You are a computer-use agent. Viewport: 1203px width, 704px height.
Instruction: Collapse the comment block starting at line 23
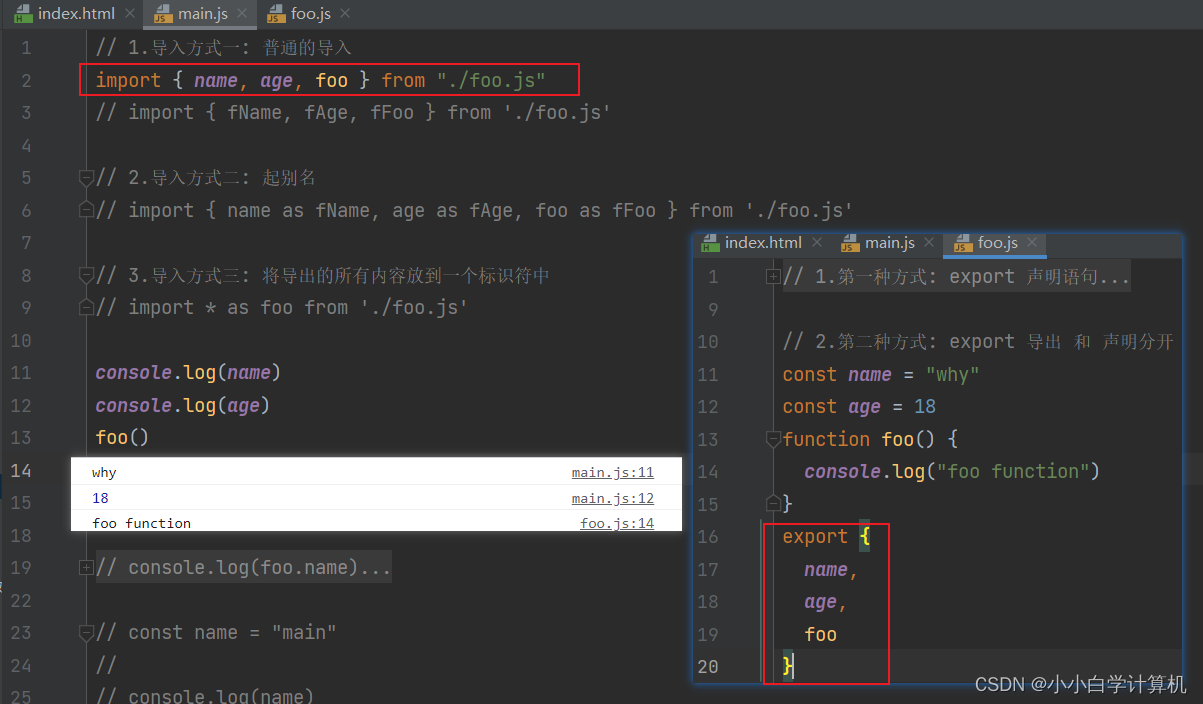[86, 632]
